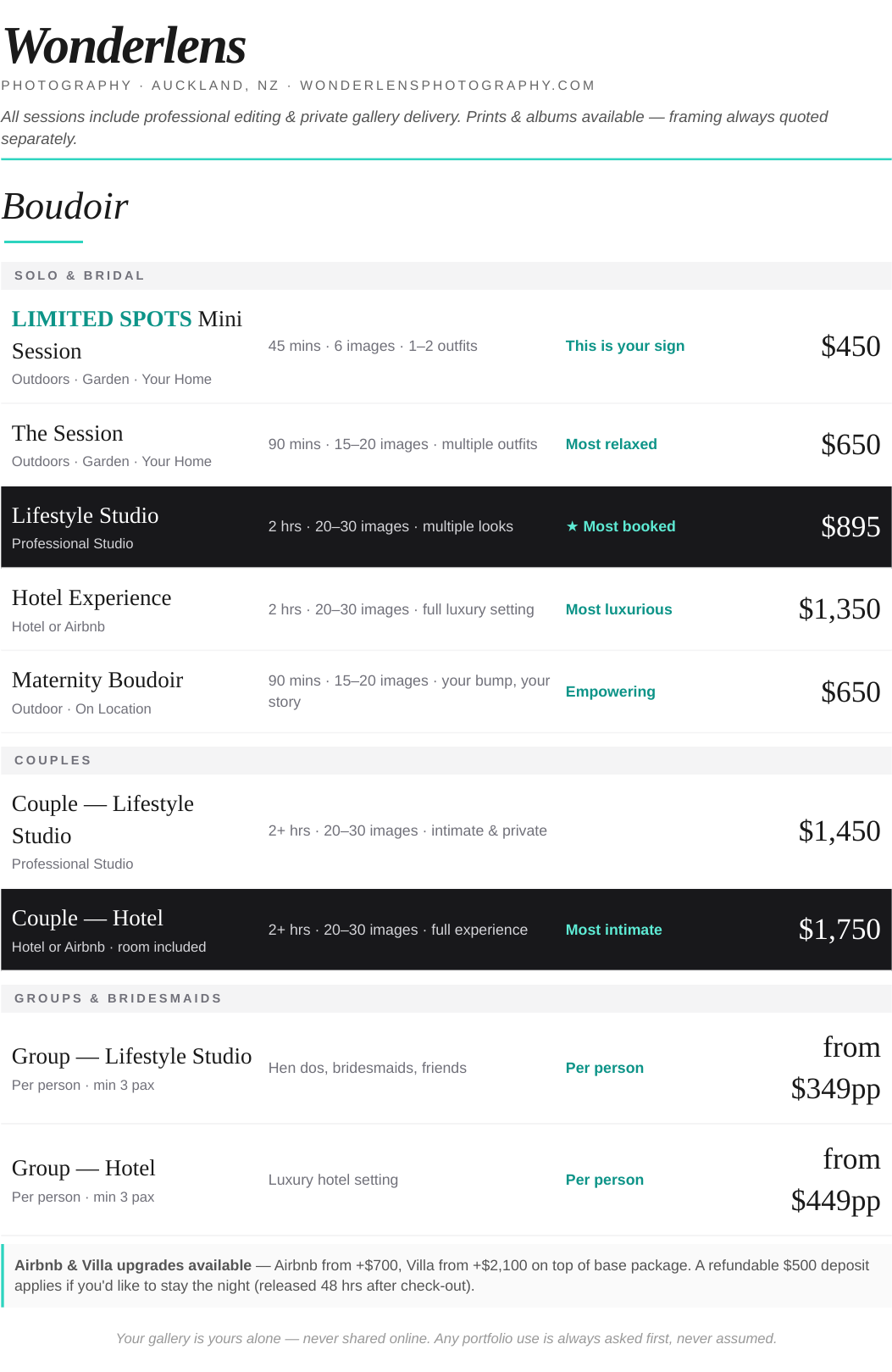Choose The Session package title
The width and height of the screenshot is (892, 1372).
tap(68, 433)
